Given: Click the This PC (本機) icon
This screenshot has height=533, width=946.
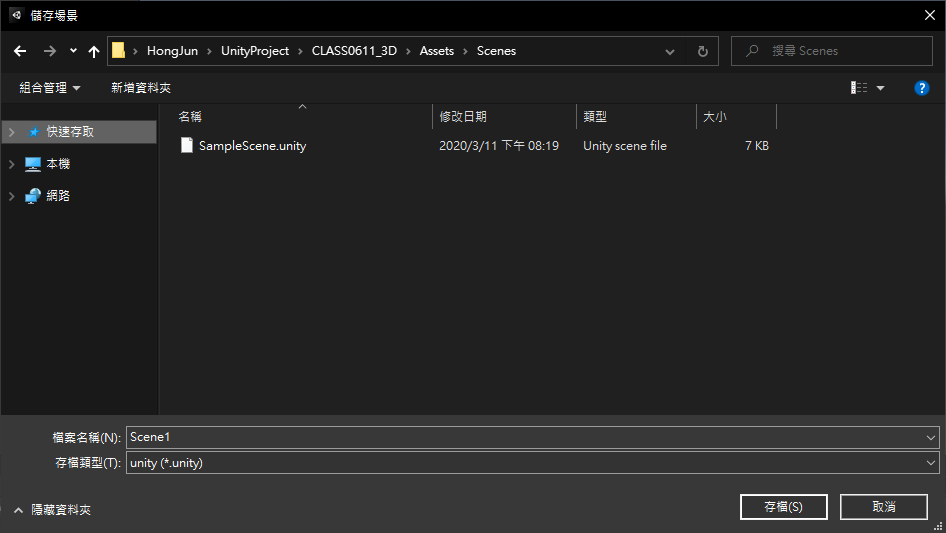Looking at the screenshot, I should (33, 164).
